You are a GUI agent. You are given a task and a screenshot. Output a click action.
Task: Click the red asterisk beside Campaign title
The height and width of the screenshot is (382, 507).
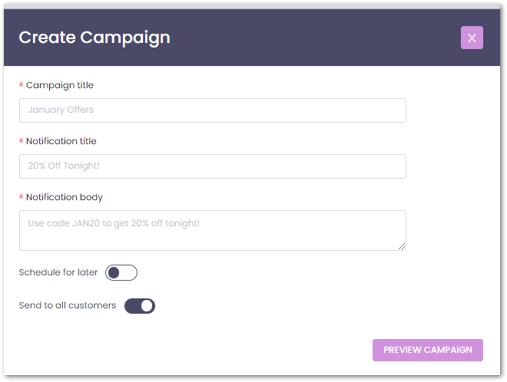pyautogui.click(x=21, y=85)
